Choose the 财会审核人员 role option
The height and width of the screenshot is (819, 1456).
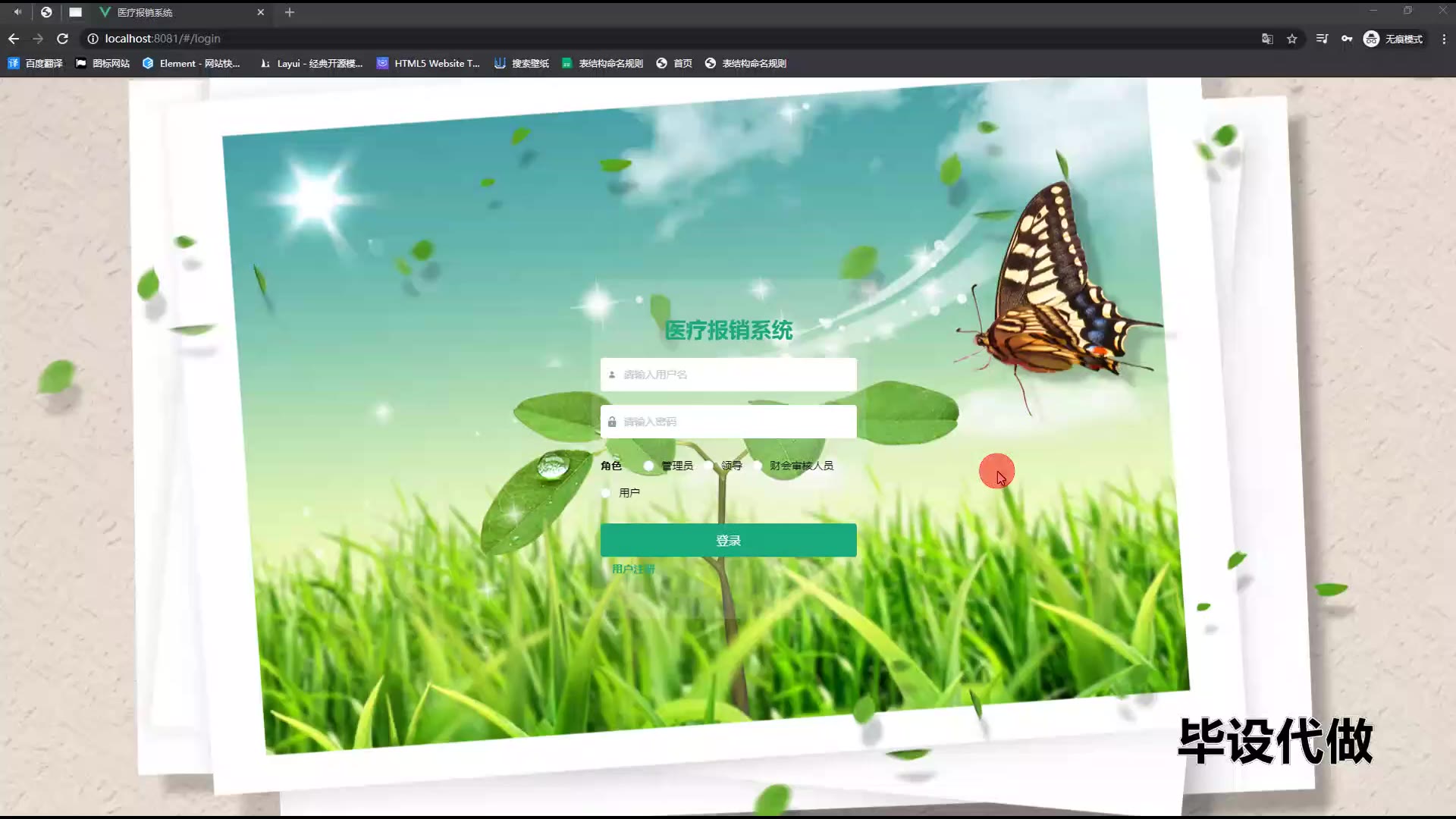click(758, 466)
